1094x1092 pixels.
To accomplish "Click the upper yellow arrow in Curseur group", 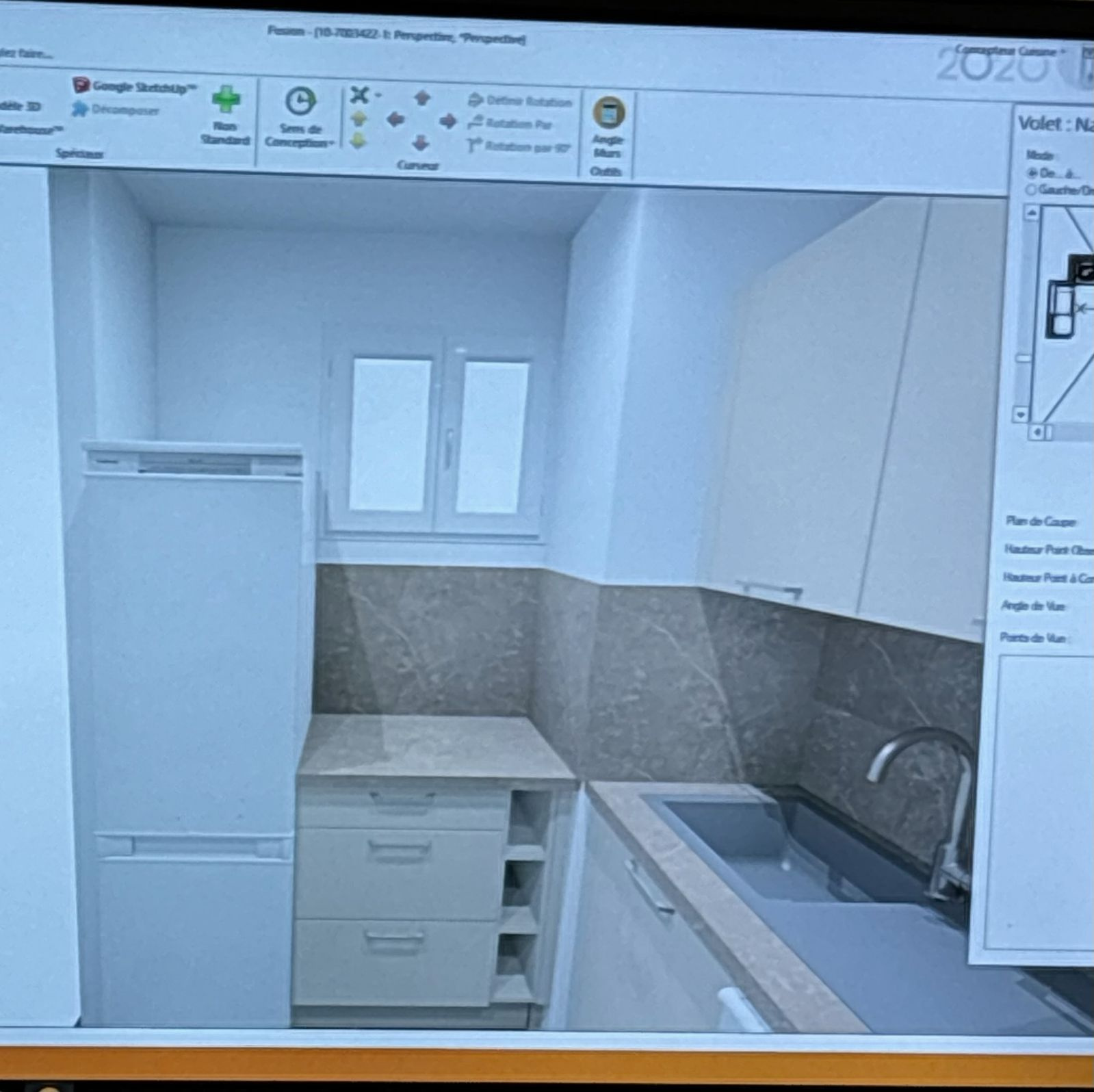I will (x=359, y=119).
